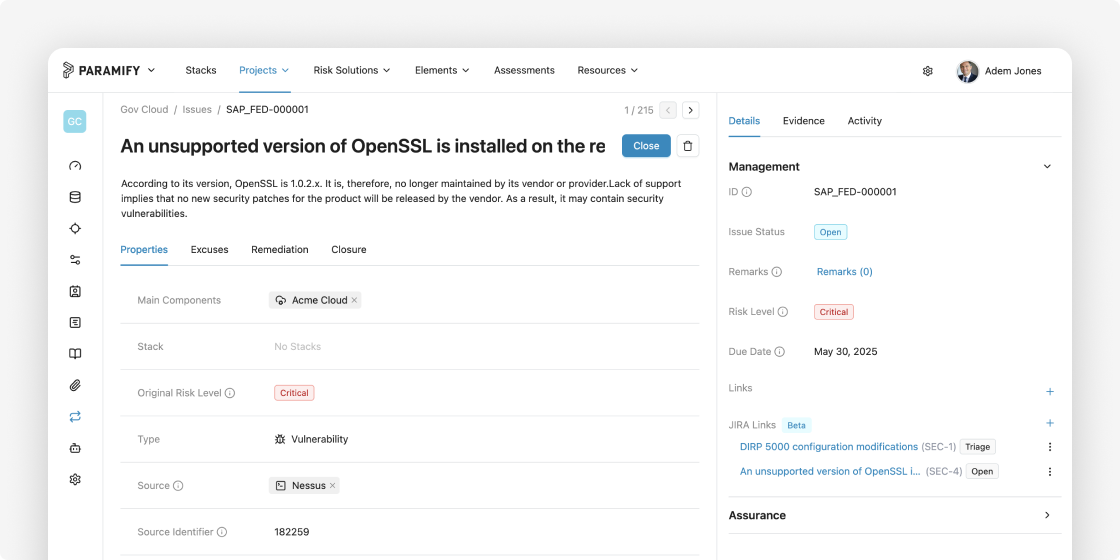Remove the Nessus source tag
This screenshot has width=1120, height=560.
point(332,486)
